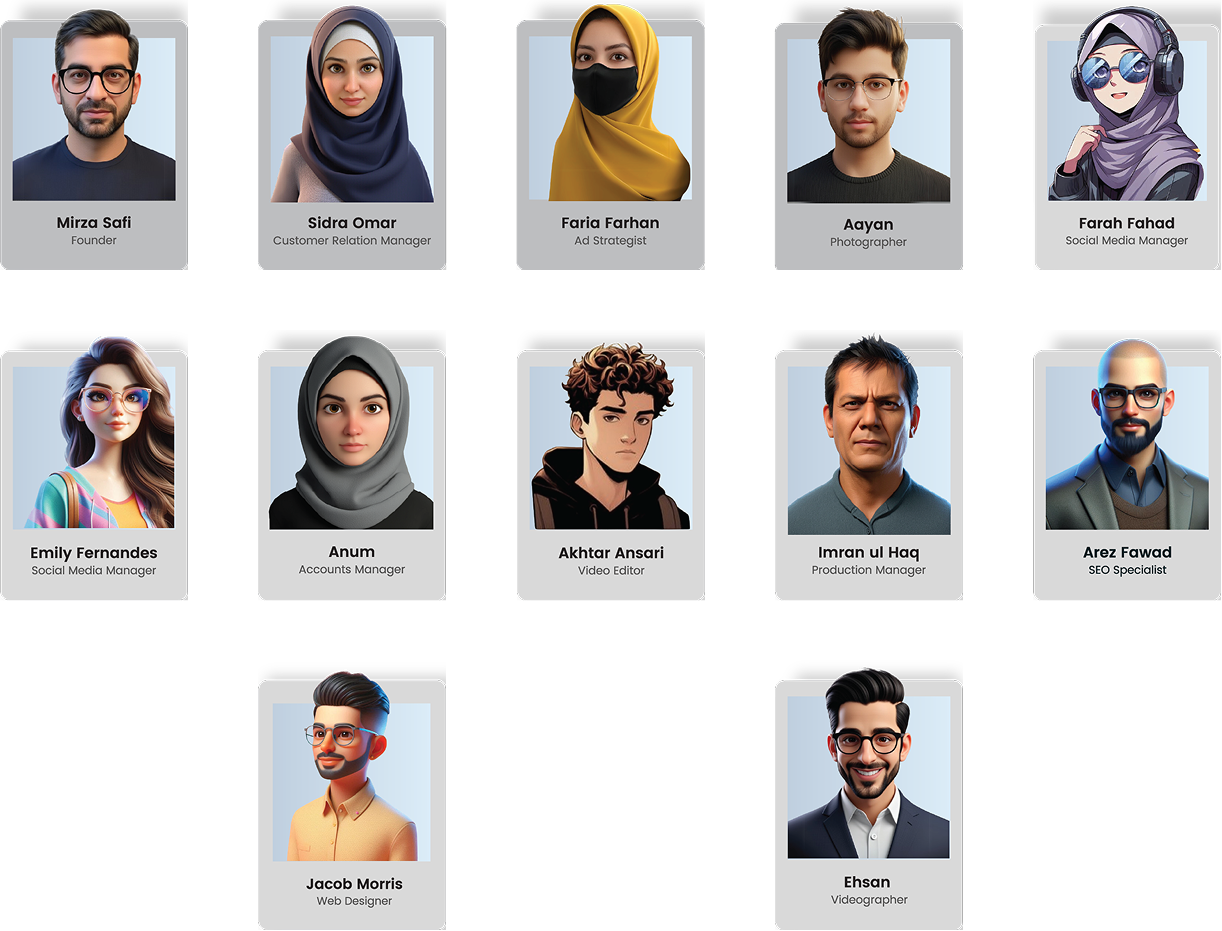Viewport: 1222px width, 931px height.
Task: Select the Videographer title under Ehsan
Action: 869,900
